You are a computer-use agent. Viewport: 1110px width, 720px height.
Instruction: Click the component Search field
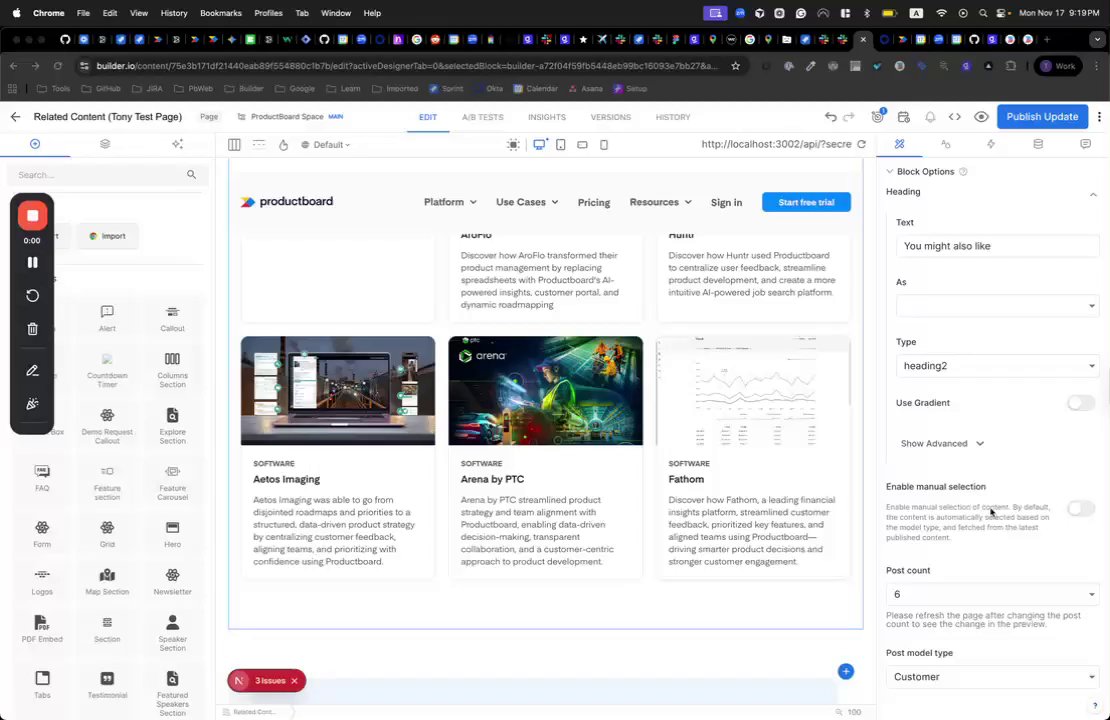click(107, 174)
